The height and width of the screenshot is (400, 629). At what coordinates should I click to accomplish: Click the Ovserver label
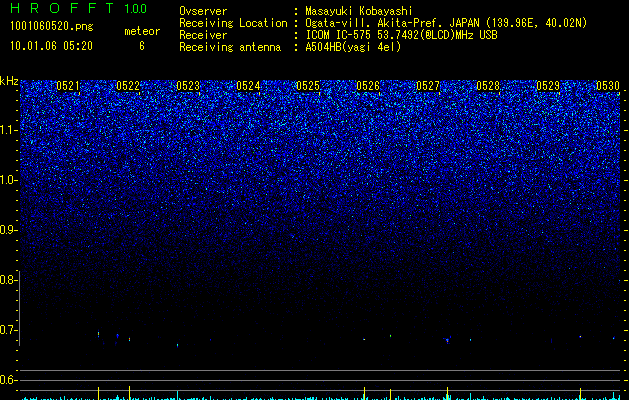[203, 11]
